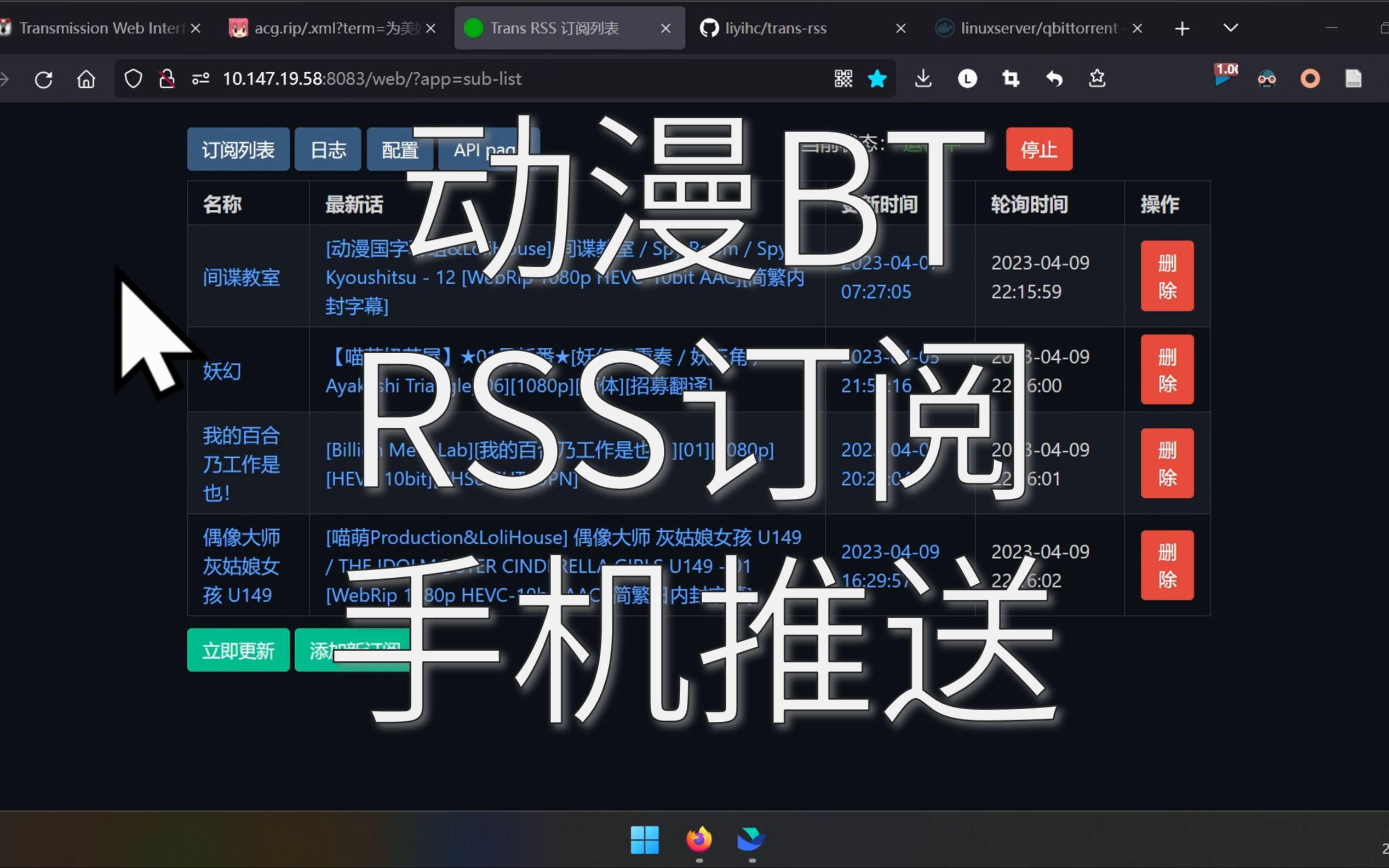Toggle the blue bookmark star
The height and width of the screenshot is (868, 1389).
(877, 79)
